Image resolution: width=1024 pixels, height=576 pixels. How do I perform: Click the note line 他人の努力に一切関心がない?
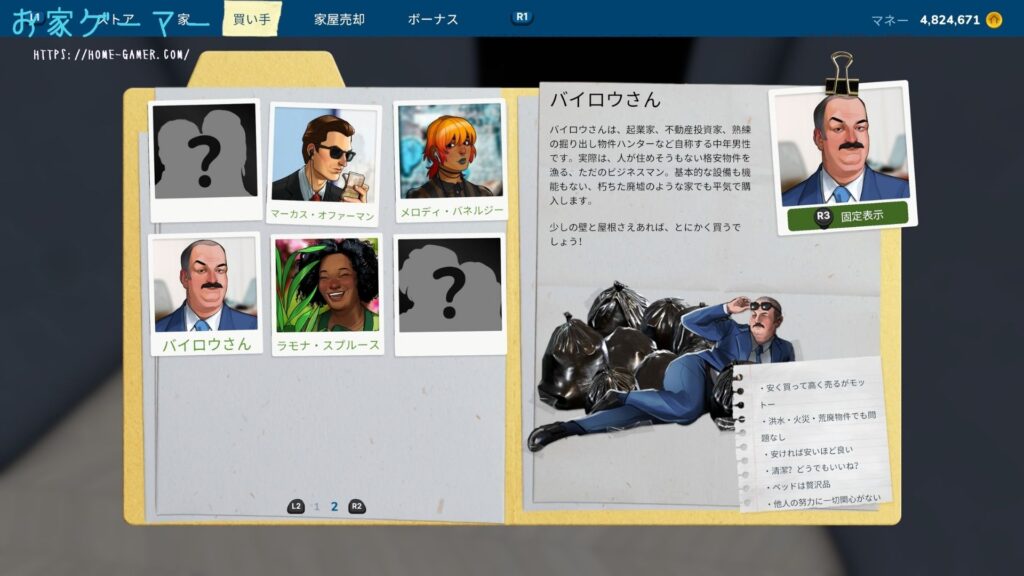click(x=824, y=502)
